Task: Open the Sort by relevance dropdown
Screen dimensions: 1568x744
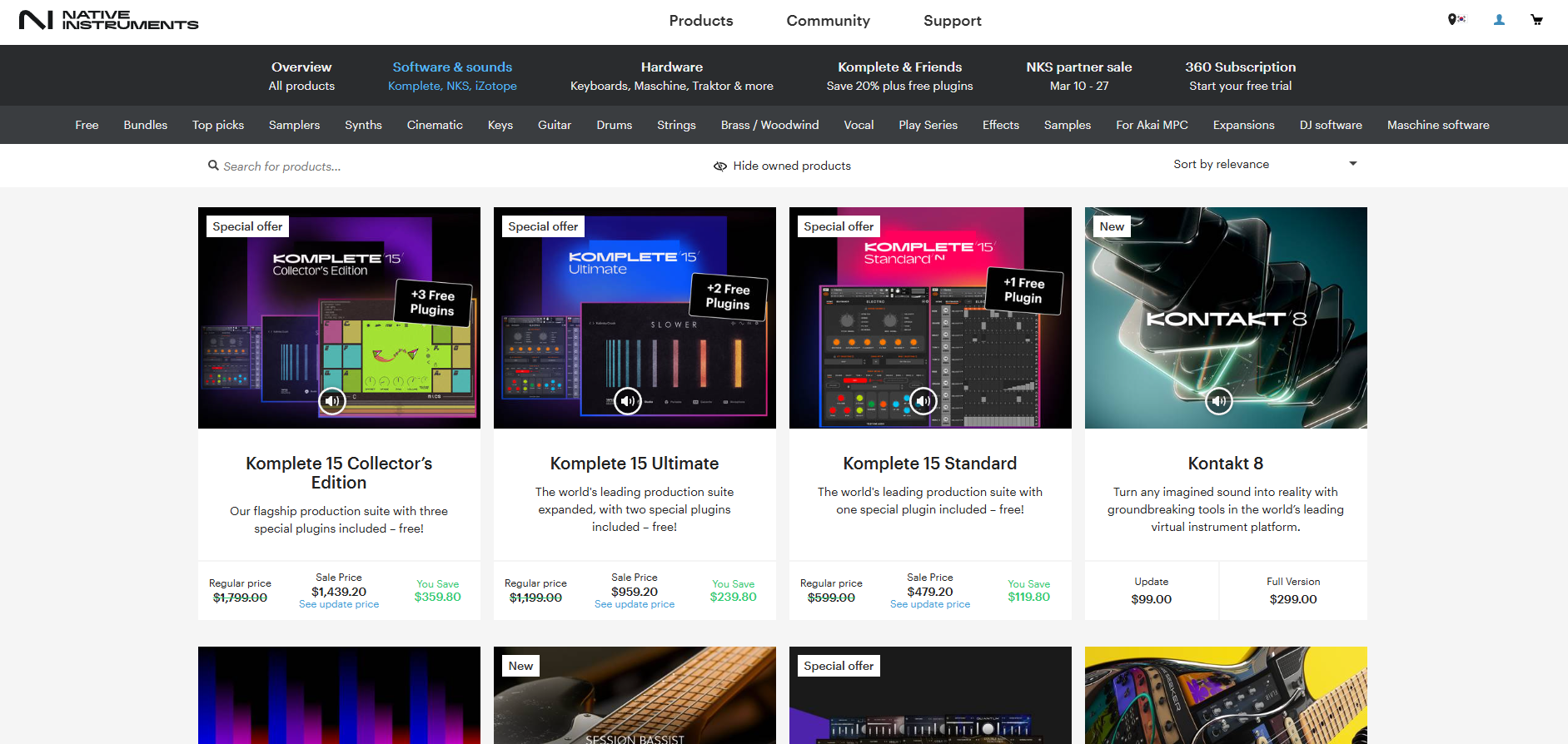Action: click(x=1265, y=164)
